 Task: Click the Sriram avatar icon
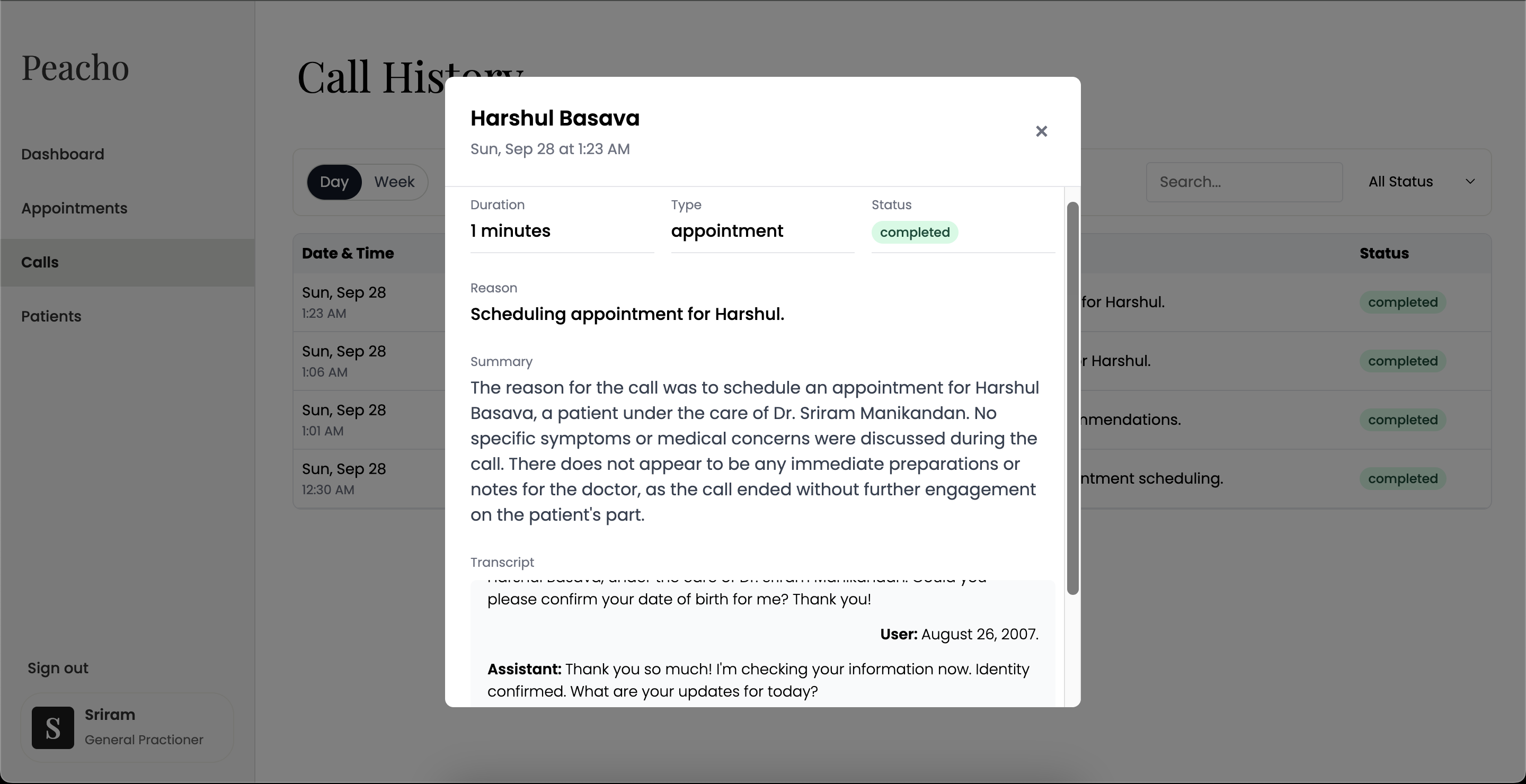pos(53,727)
